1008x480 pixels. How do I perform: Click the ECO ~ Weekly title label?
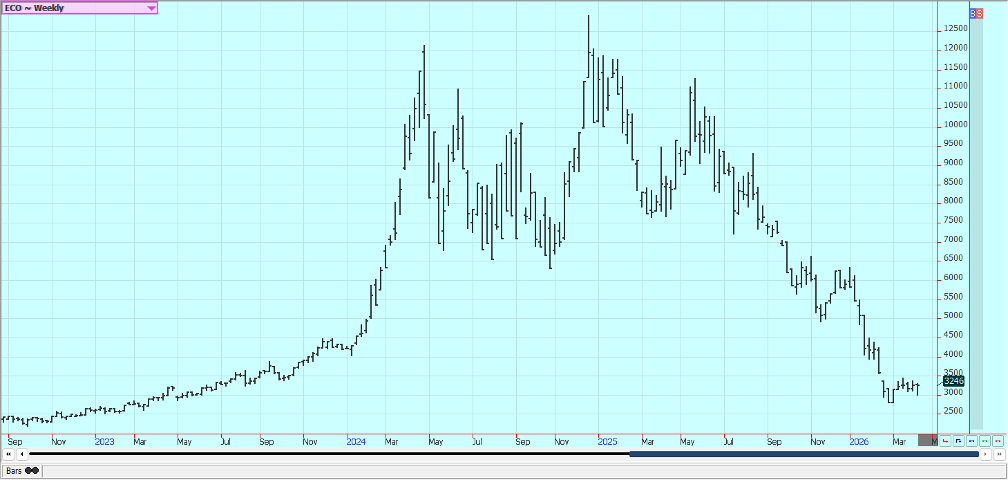click(x=40, y=7)
